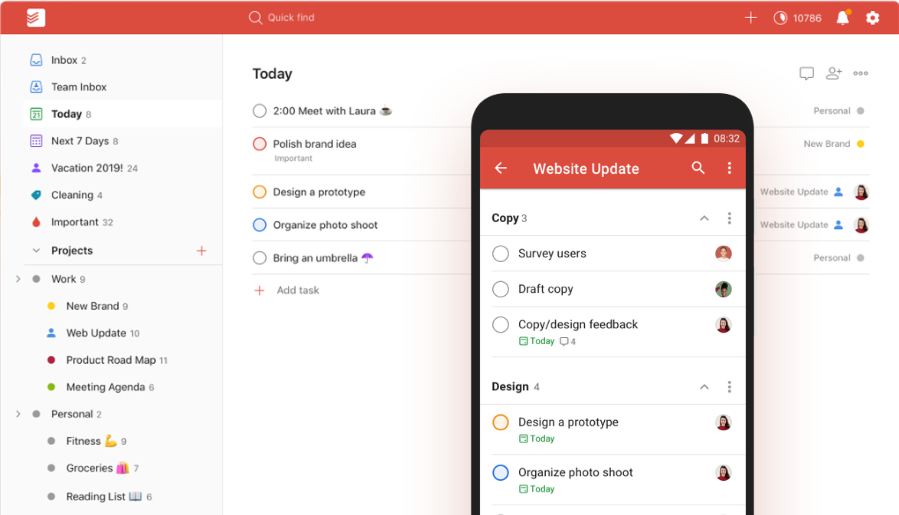Check 'Design a prototype' on phone
Image resolution: width=899 pixels, height=515 pixels.
click(x=501, y=423)
